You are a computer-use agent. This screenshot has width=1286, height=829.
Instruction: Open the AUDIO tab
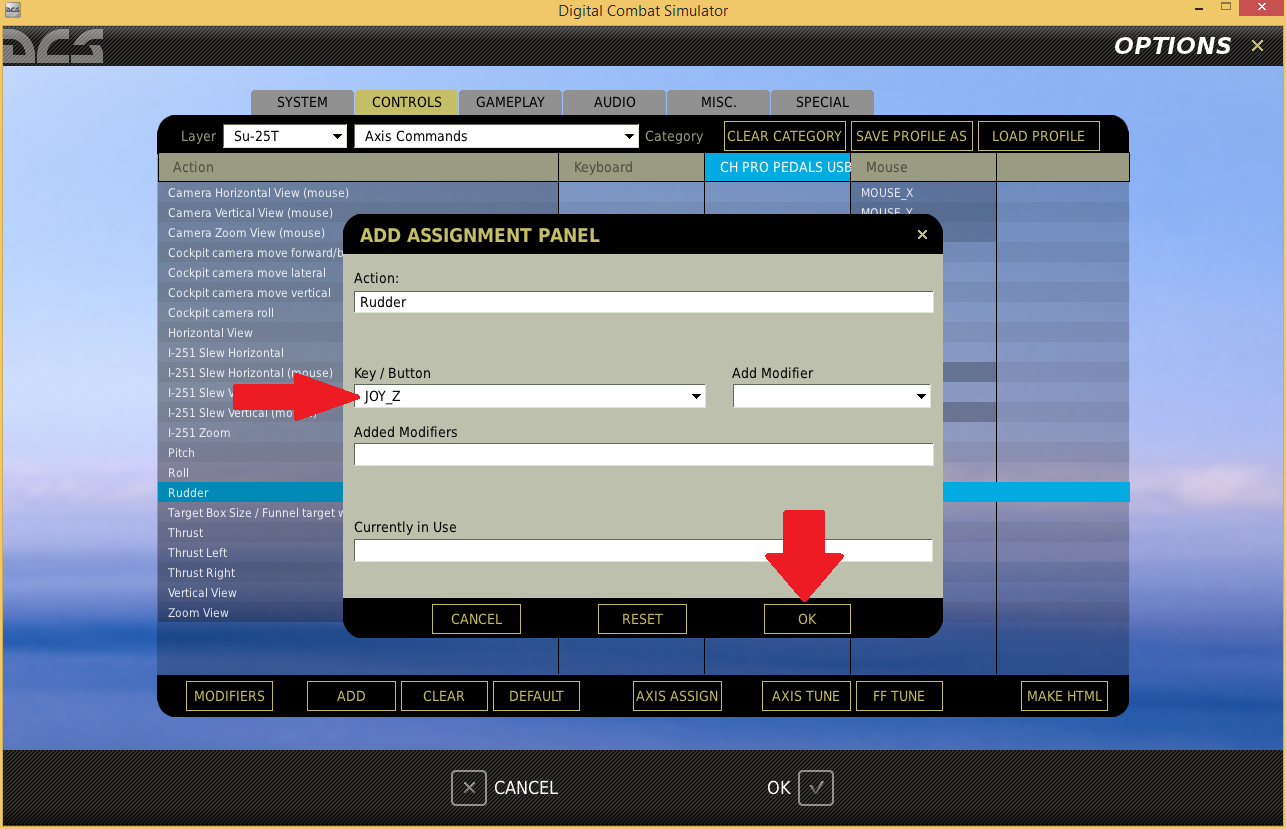coord(614,102)
